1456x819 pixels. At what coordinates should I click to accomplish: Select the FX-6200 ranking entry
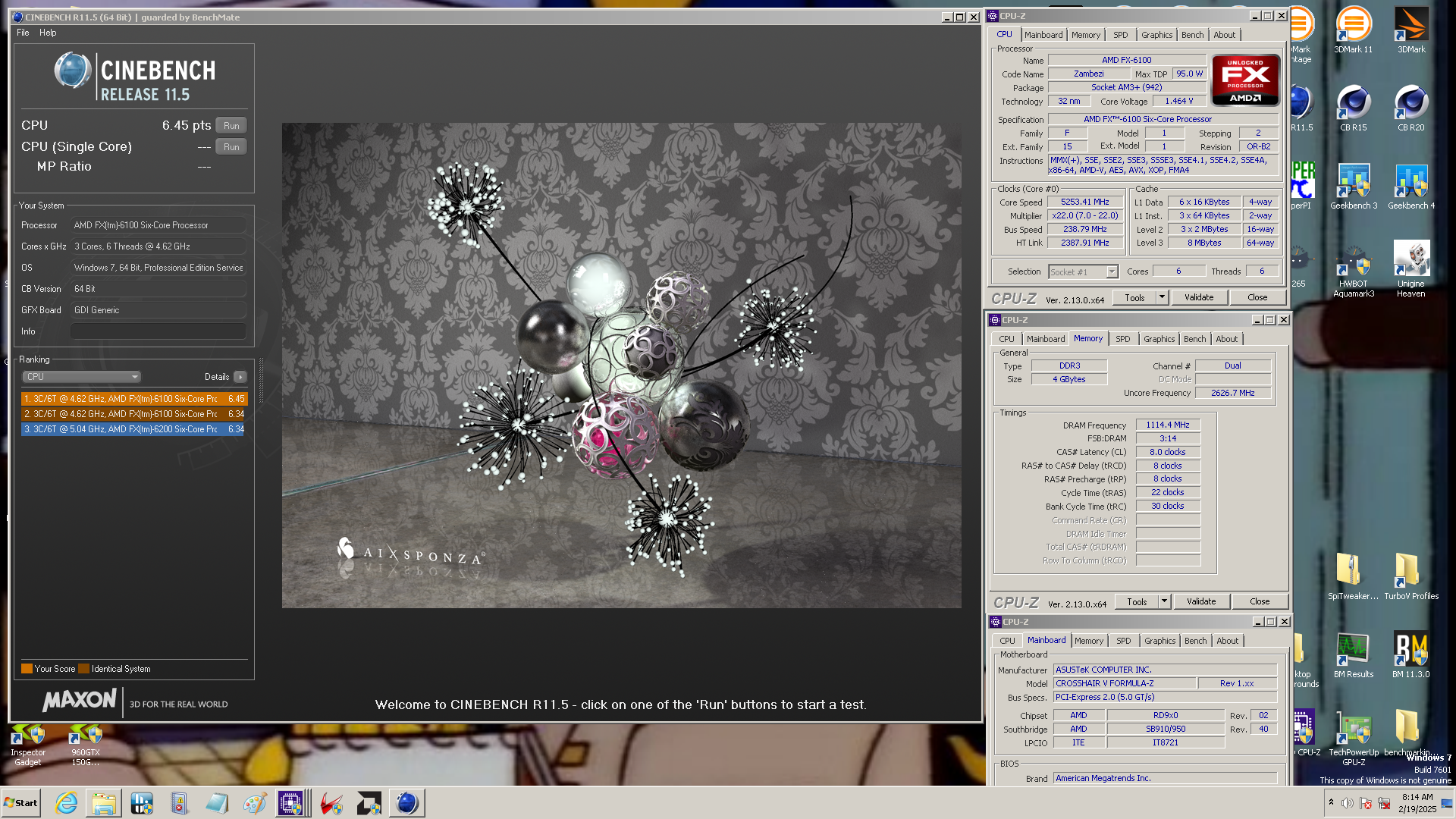click(x=134, y=429)
